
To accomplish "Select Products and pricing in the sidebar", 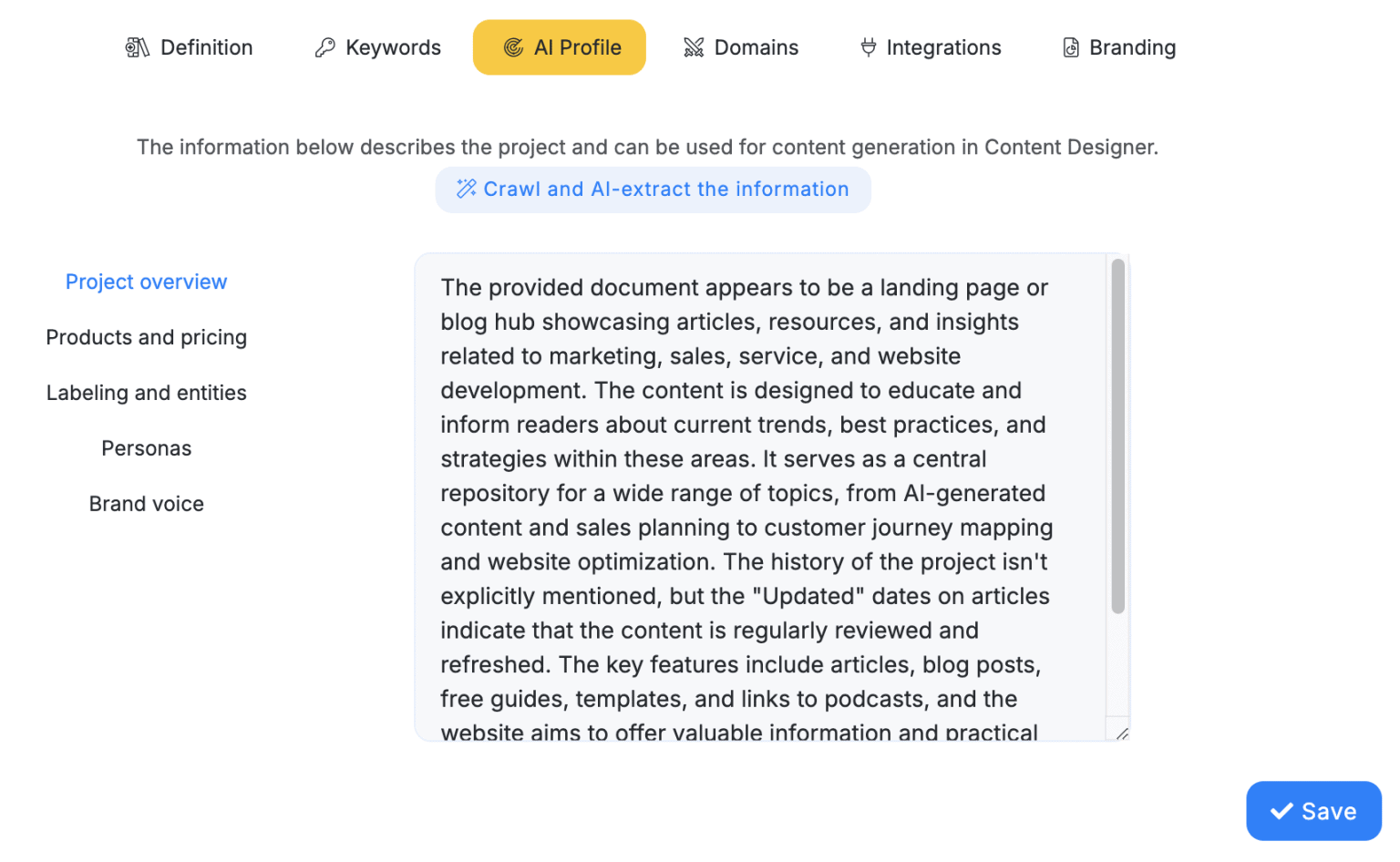I will coord(146,337).
